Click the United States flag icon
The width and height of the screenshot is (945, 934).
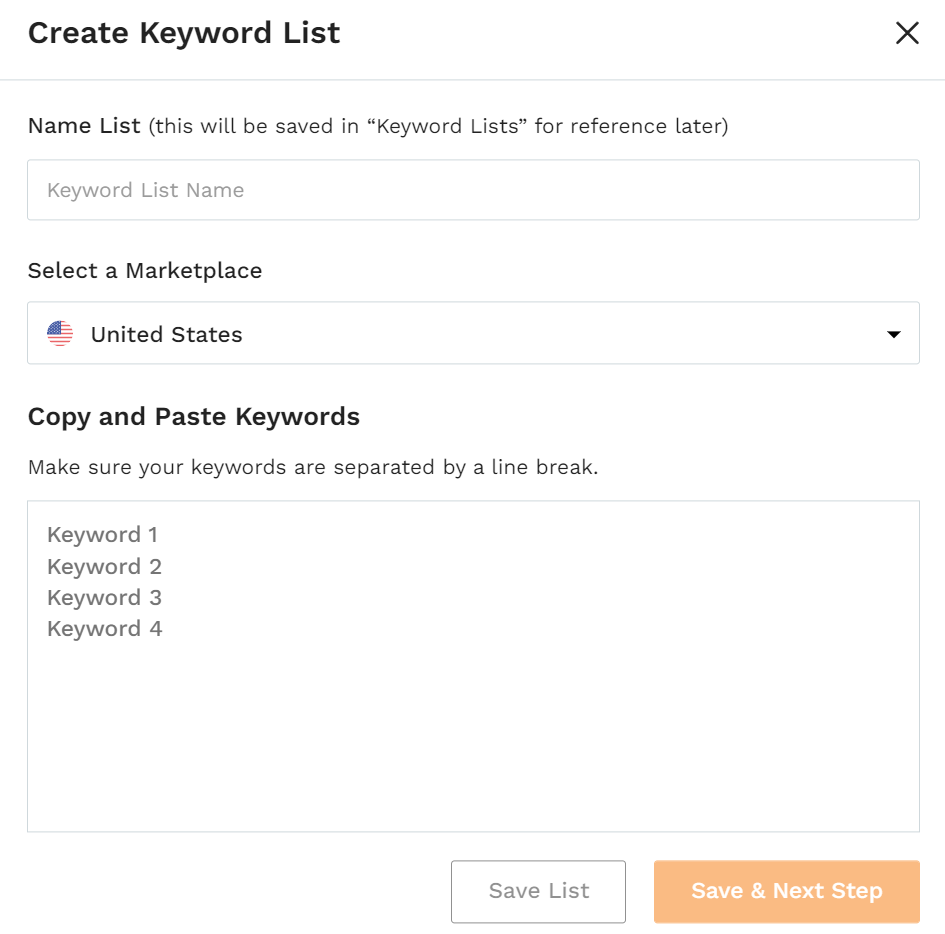click(x=60, y=333)
